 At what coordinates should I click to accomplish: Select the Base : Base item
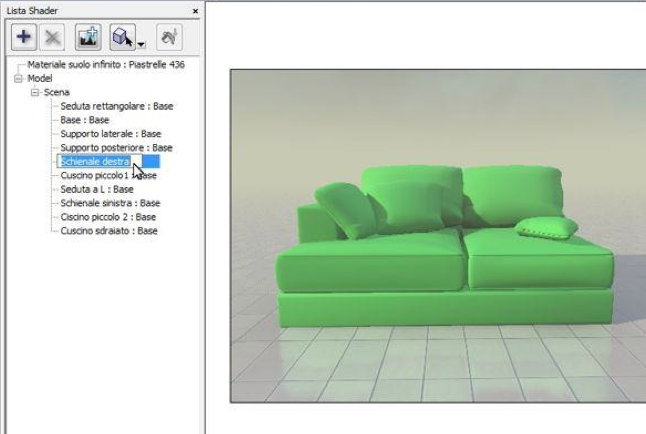pos(84,119)
